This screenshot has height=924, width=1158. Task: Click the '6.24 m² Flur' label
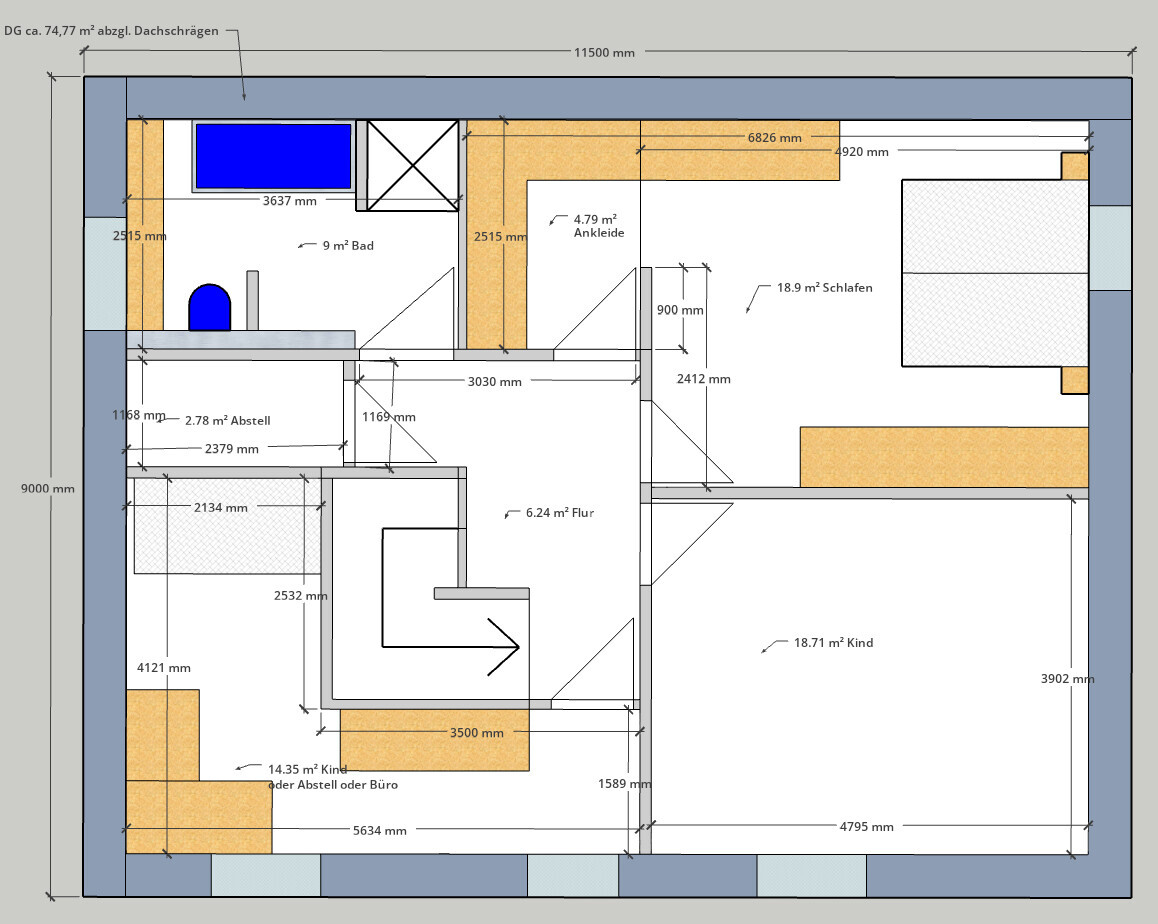pos(560,513)
